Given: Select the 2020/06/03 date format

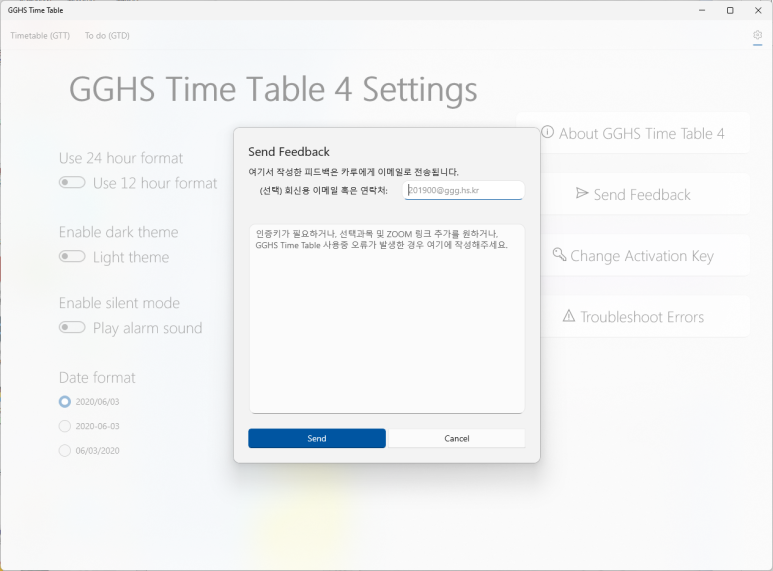Looking at the screenshot, I should (65, 401).
